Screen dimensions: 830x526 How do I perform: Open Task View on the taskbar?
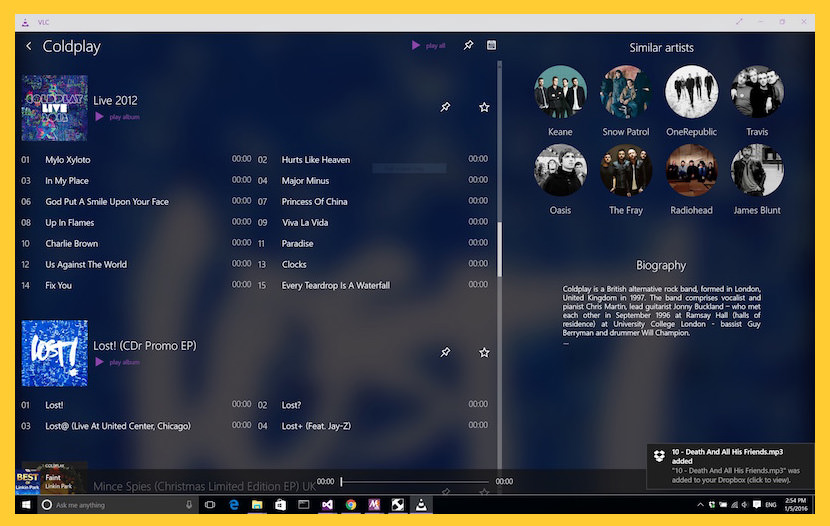(x=210, y=505)
